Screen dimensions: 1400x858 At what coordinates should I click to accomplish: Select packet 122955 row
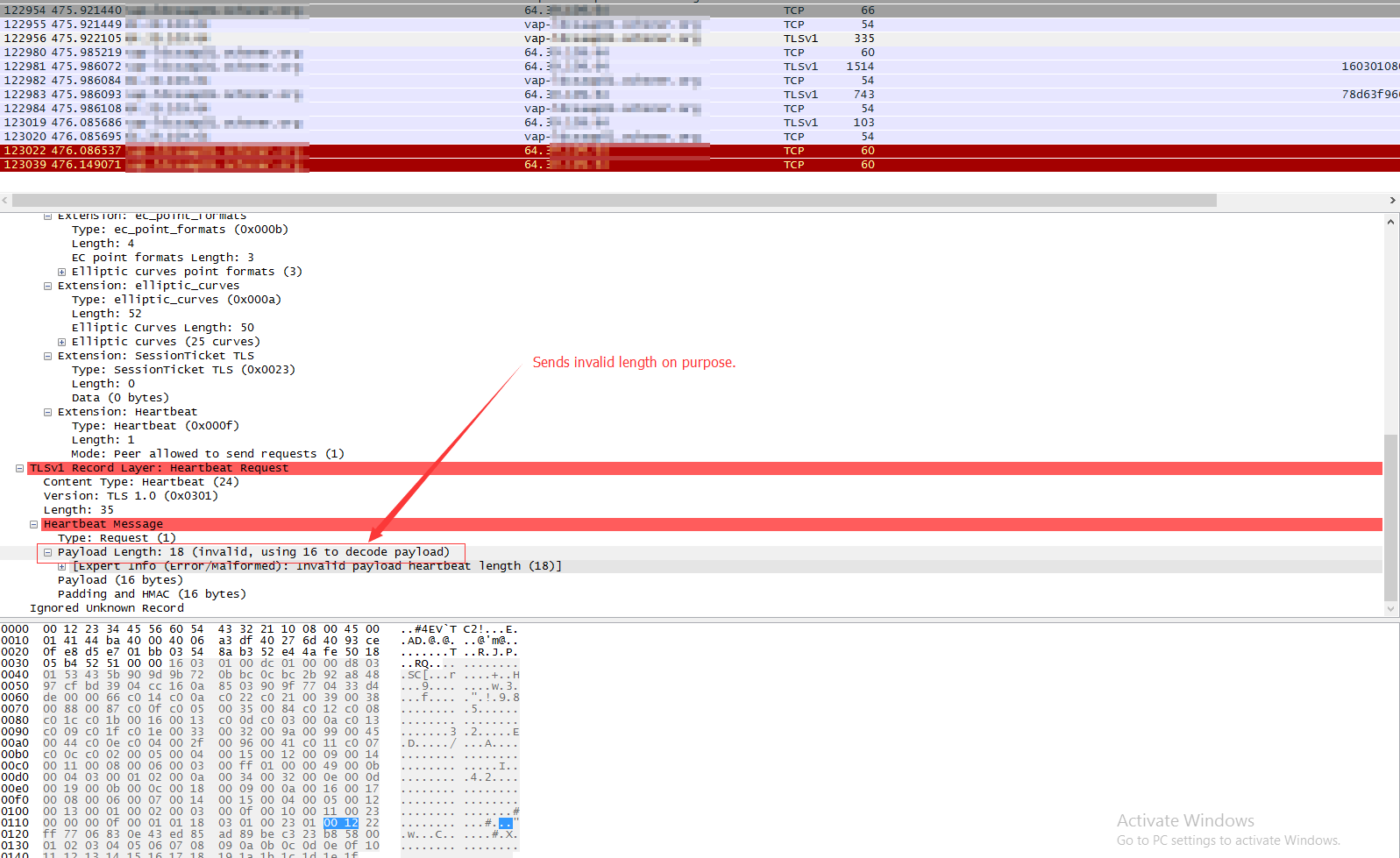(700, 25)
